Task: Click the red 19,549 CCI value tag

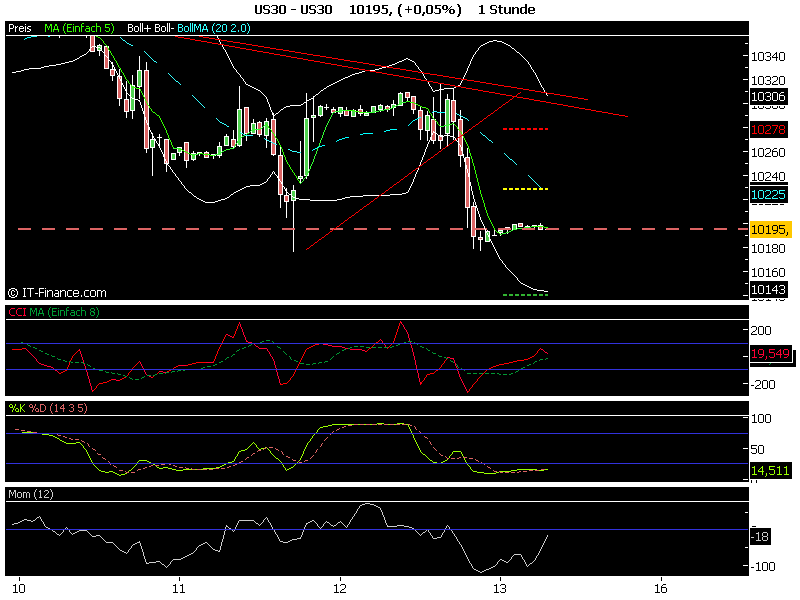Action: point(770,353)
